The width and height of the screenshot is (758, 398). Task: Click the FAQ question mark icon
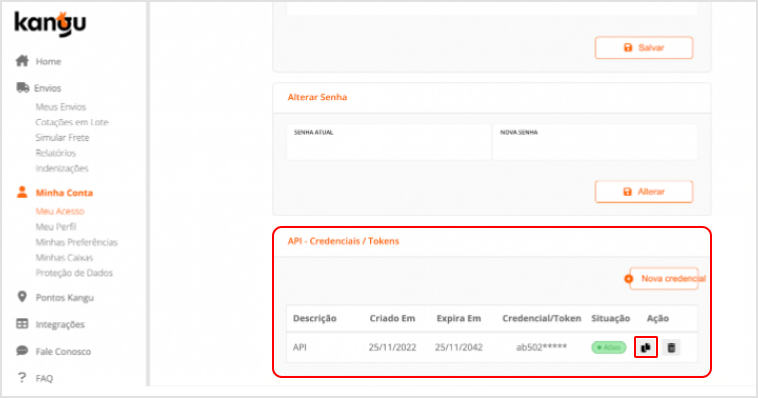[22, 377]
